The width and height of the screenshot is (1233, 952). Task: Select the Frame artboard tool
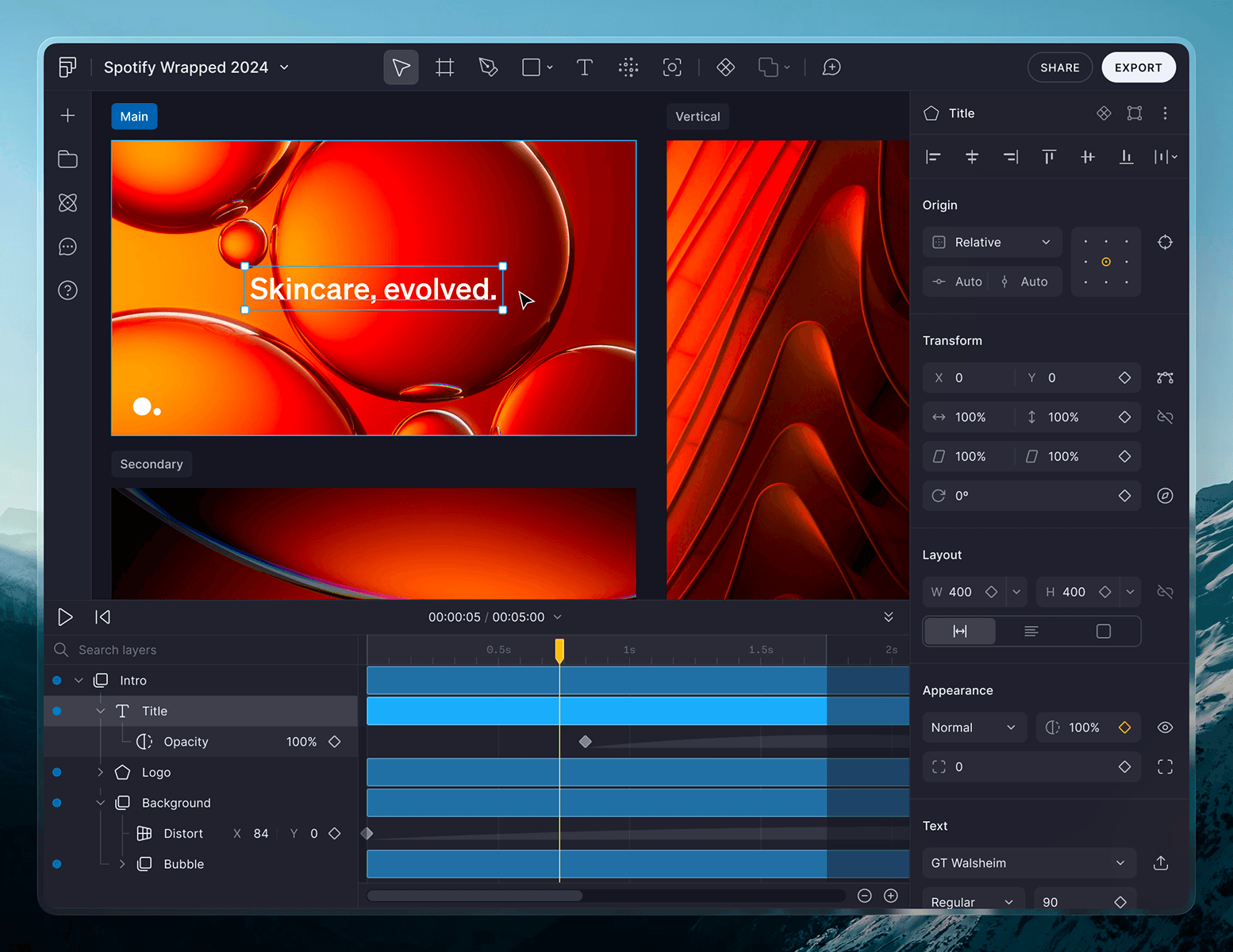(445, 67)
